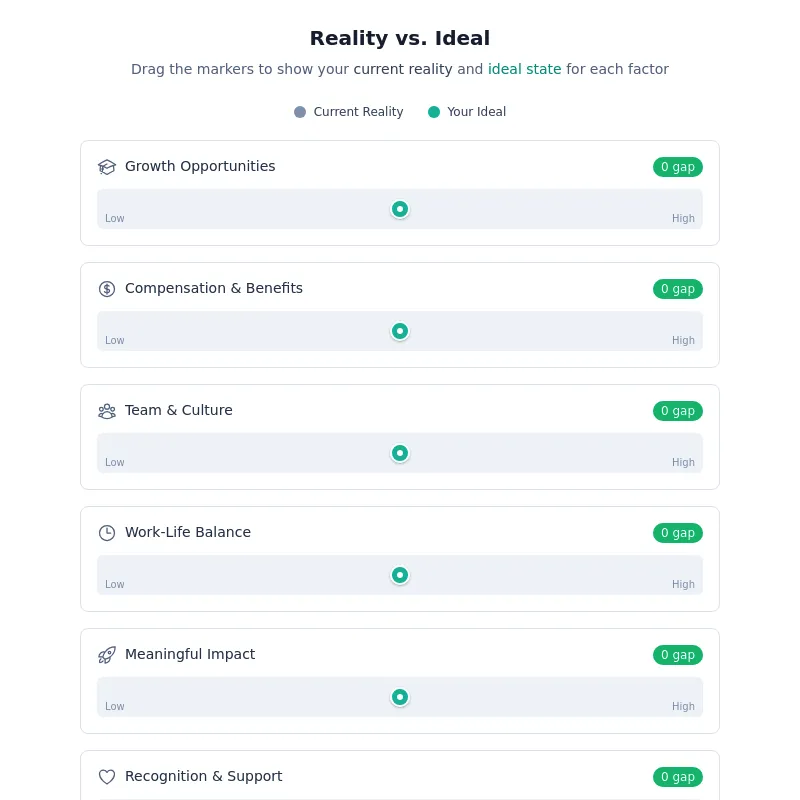
Task: Click the 0 gap badge on Recognition & Support
Action: point(678,777)
